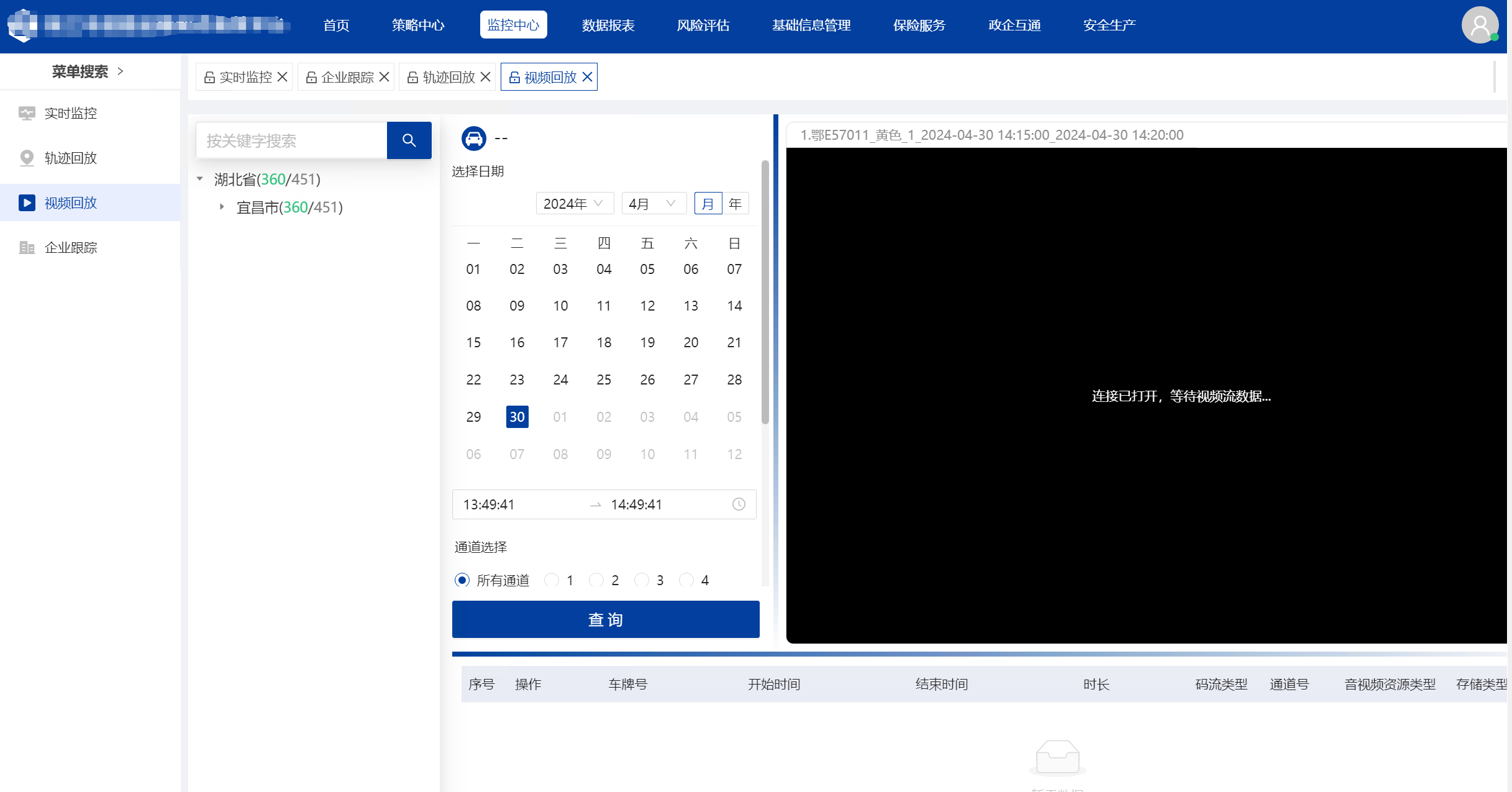
Task: Open 策略中心 menu
Action: click(418, 25)
